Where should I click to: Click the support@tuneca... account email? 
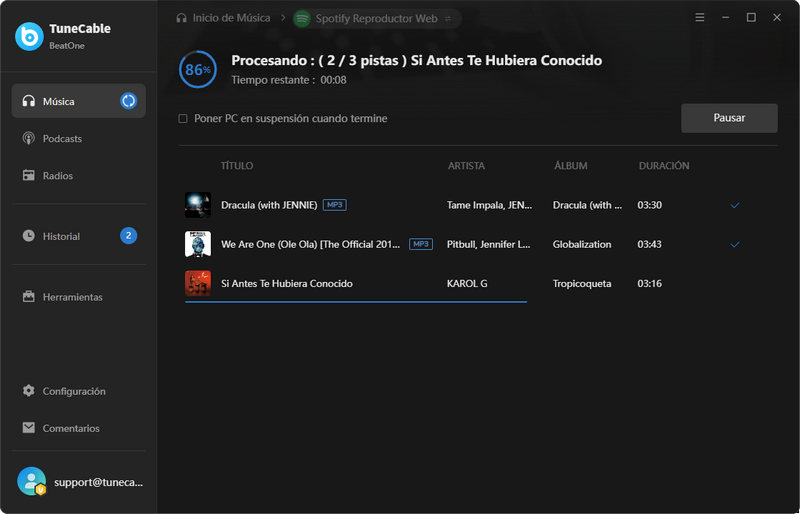click(x=98, y=482)
